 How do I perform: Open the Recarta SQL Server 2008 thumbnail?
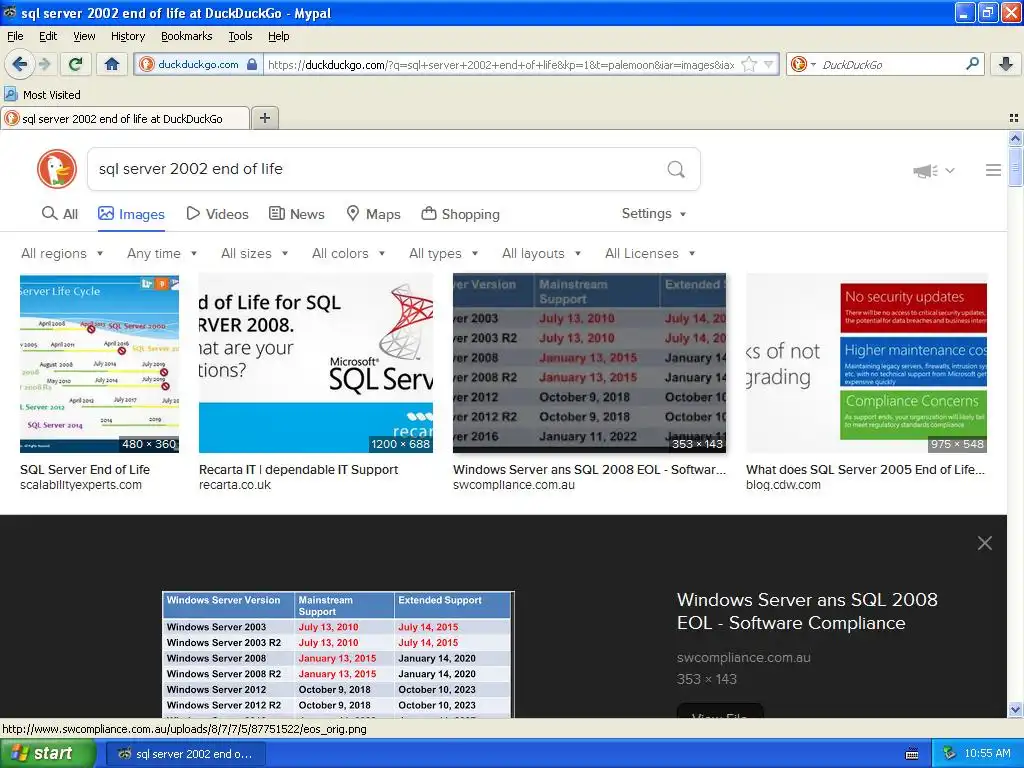click(x=315, y=363)
